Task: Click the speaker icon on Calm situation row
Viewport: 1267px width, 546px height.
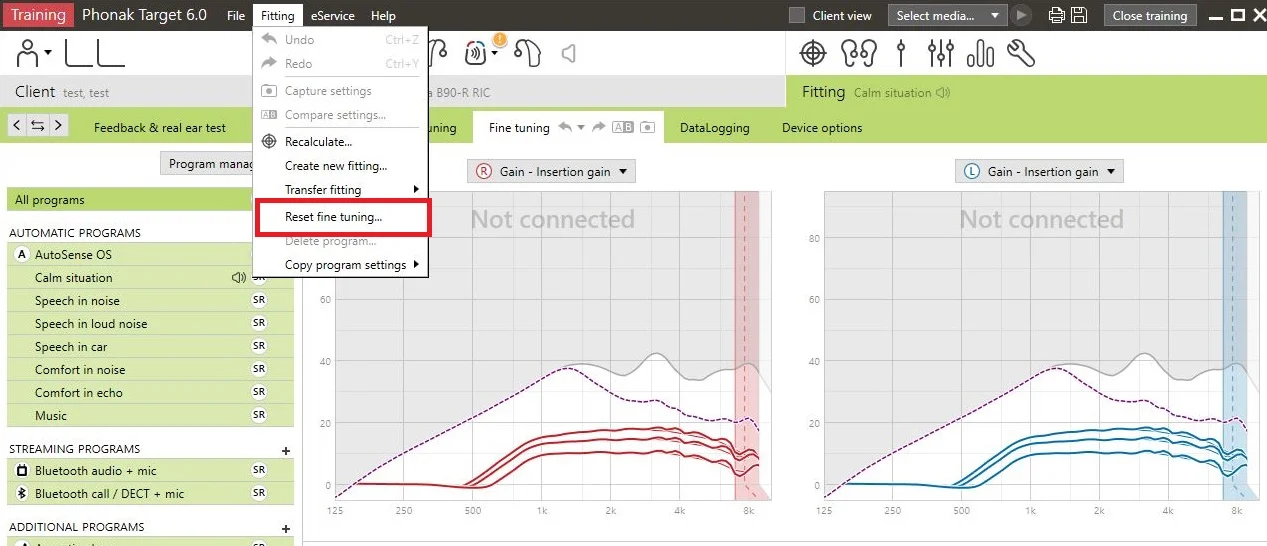Action: pyautogui.click(x=239, y=278)
